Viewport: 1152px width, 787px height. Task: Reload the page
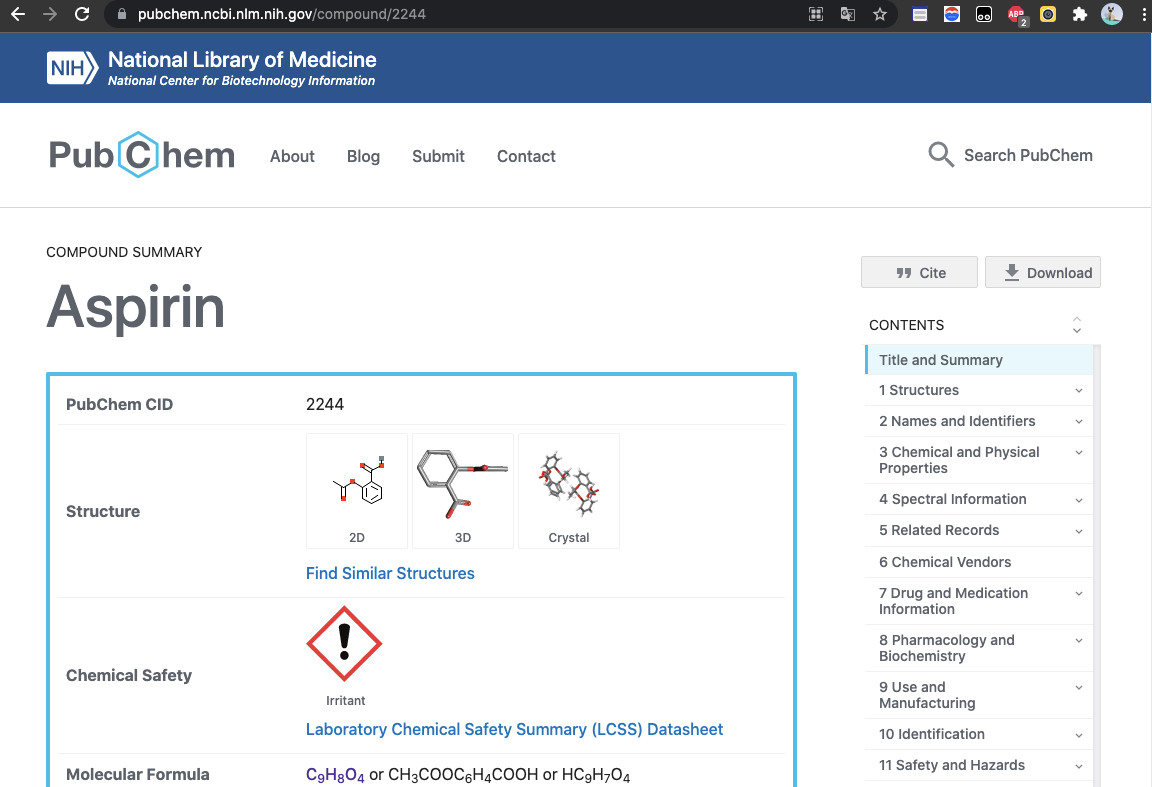click(x=80, y=14)
